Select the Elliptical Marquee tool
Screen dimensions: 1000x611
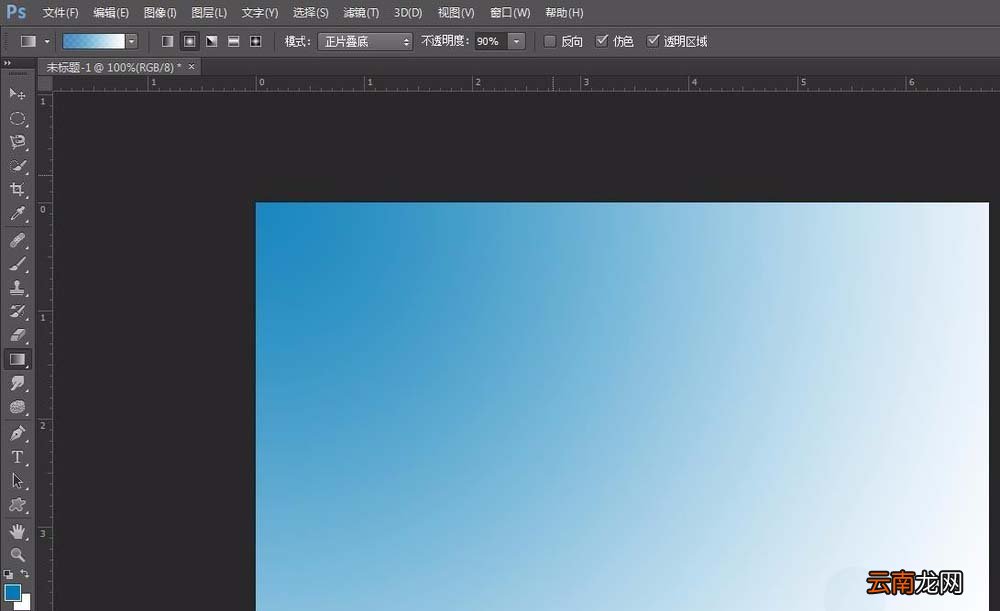pos(17,118)
